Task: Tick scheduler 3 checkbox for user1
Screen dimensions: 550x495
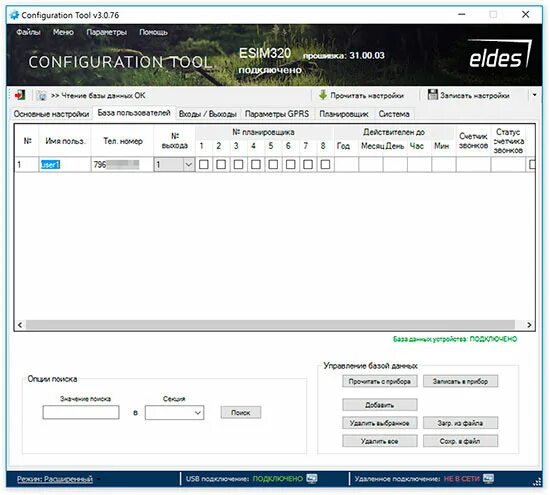Action: tap(238, 164)
